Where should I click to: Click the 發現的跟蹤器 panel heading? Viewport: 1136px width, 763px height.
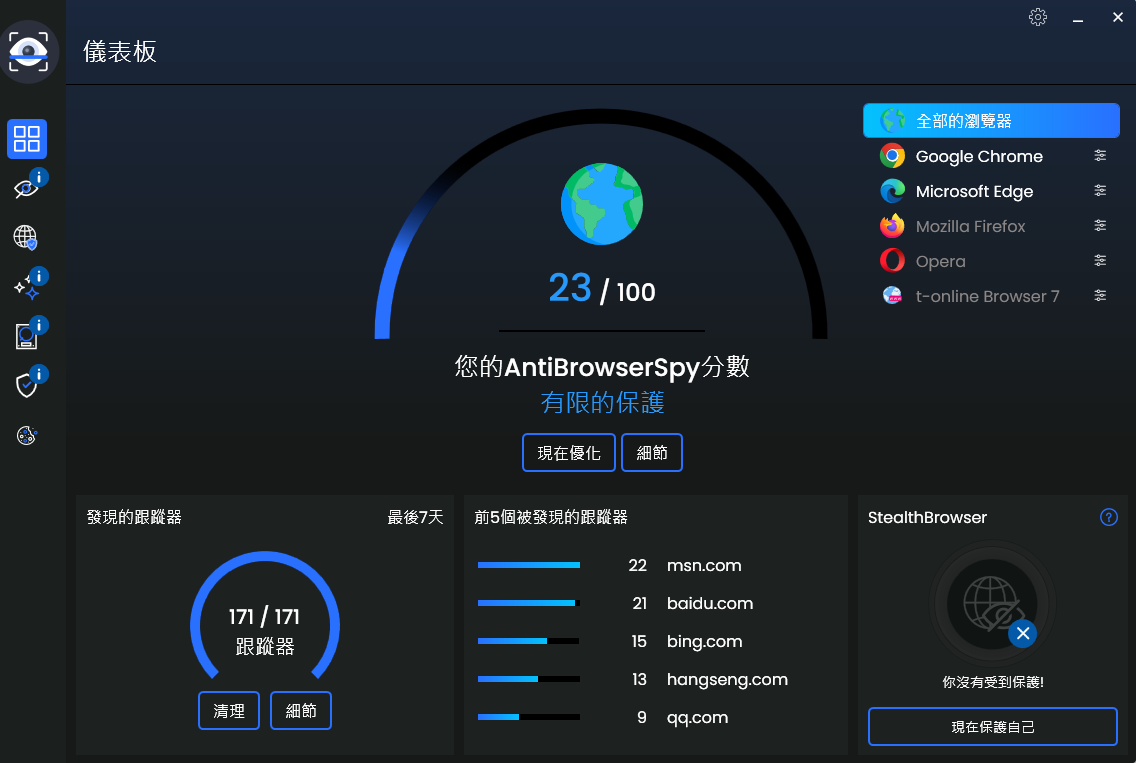click(x=134, y=517)
